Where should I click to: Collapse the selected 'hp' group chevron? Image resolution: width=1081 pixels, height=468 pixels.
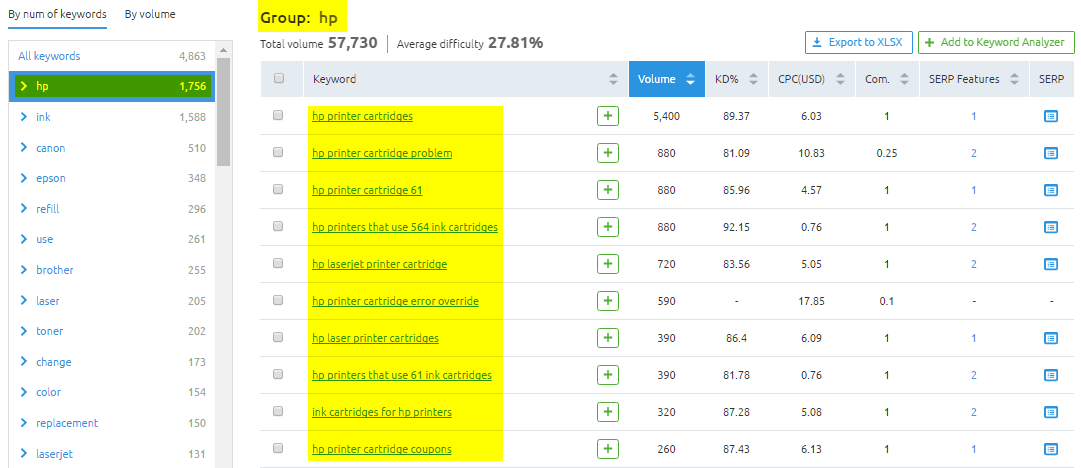(x=24, y=87)
